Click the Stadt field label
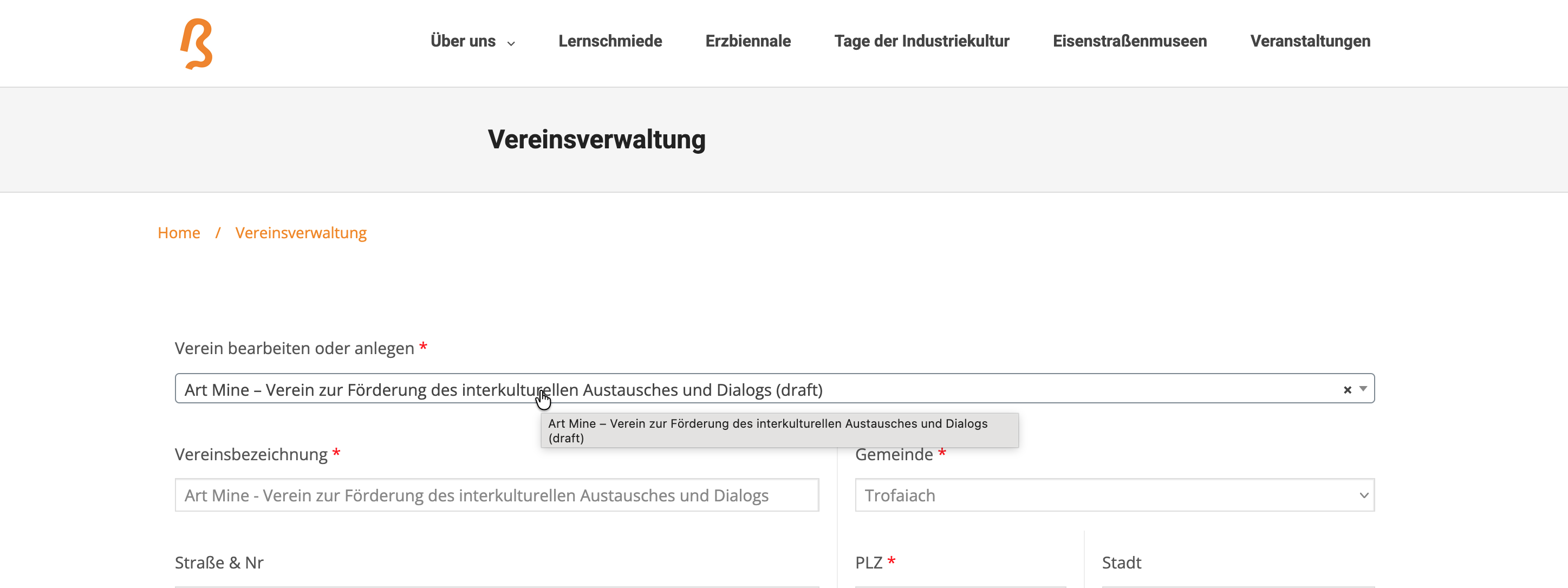 tap(1121, 563)
